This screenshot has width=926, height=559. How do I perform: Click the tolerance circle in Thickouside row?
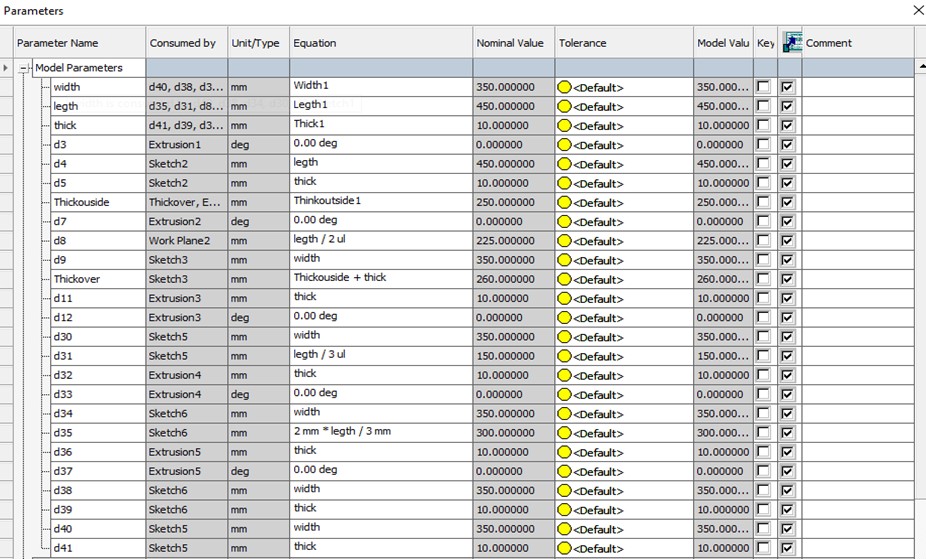pos(564,202)
